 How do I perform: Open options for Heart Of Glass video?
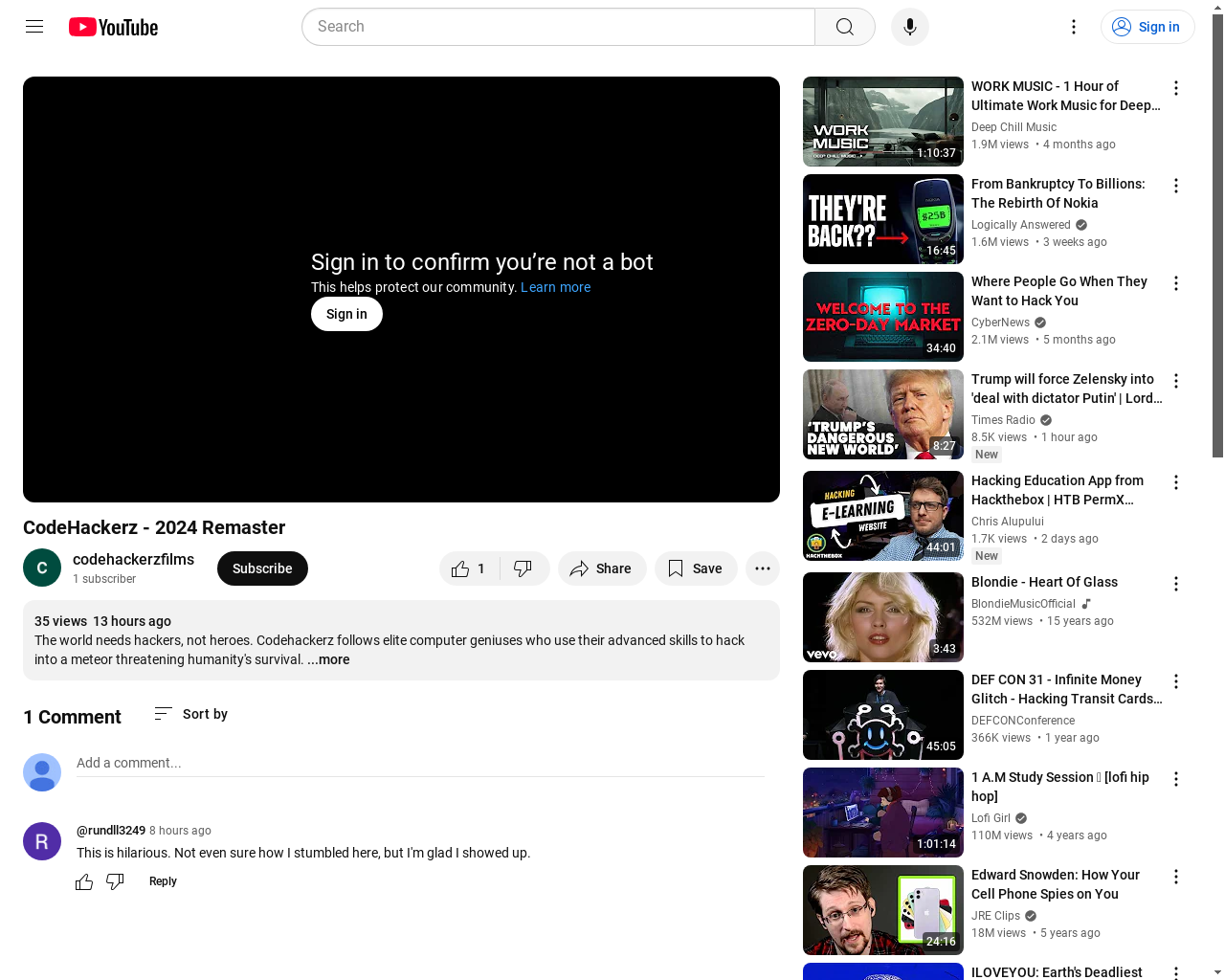1176,584
